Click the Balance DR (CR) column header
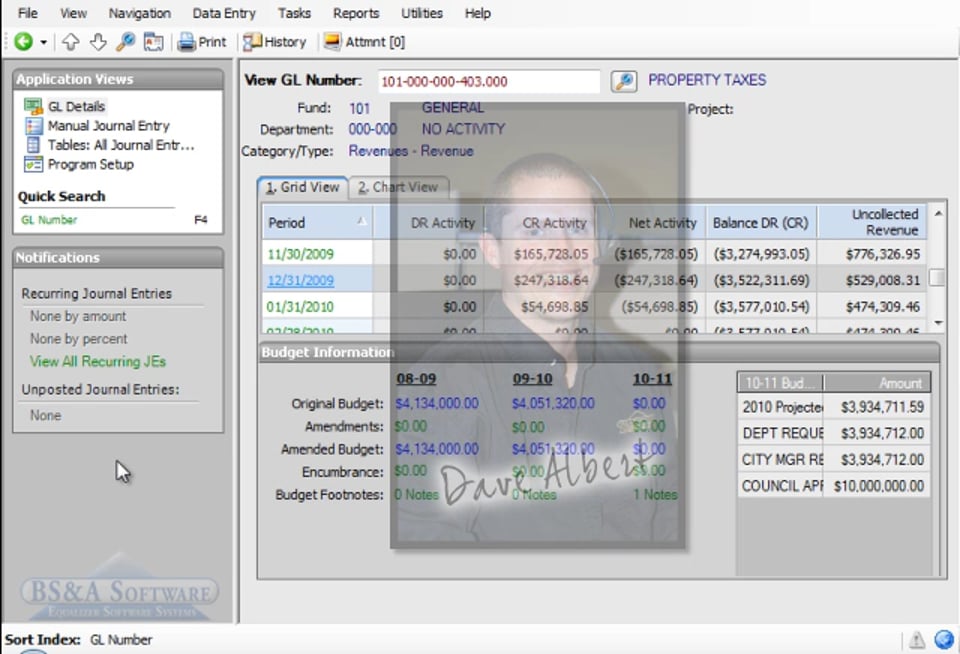 (x=761, y=222)
